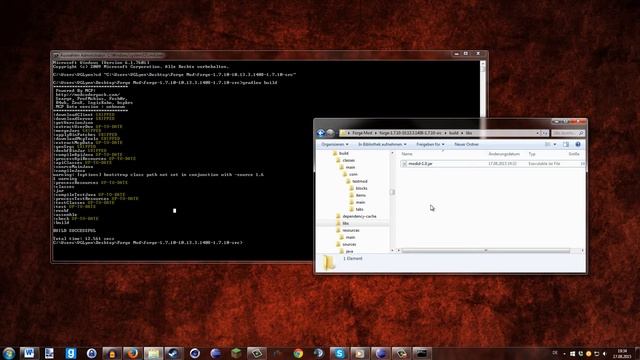The width and height of the screenshot is (640, 360).
Task: Open the blue g app on the taskbar
Action: coord(71,353)
